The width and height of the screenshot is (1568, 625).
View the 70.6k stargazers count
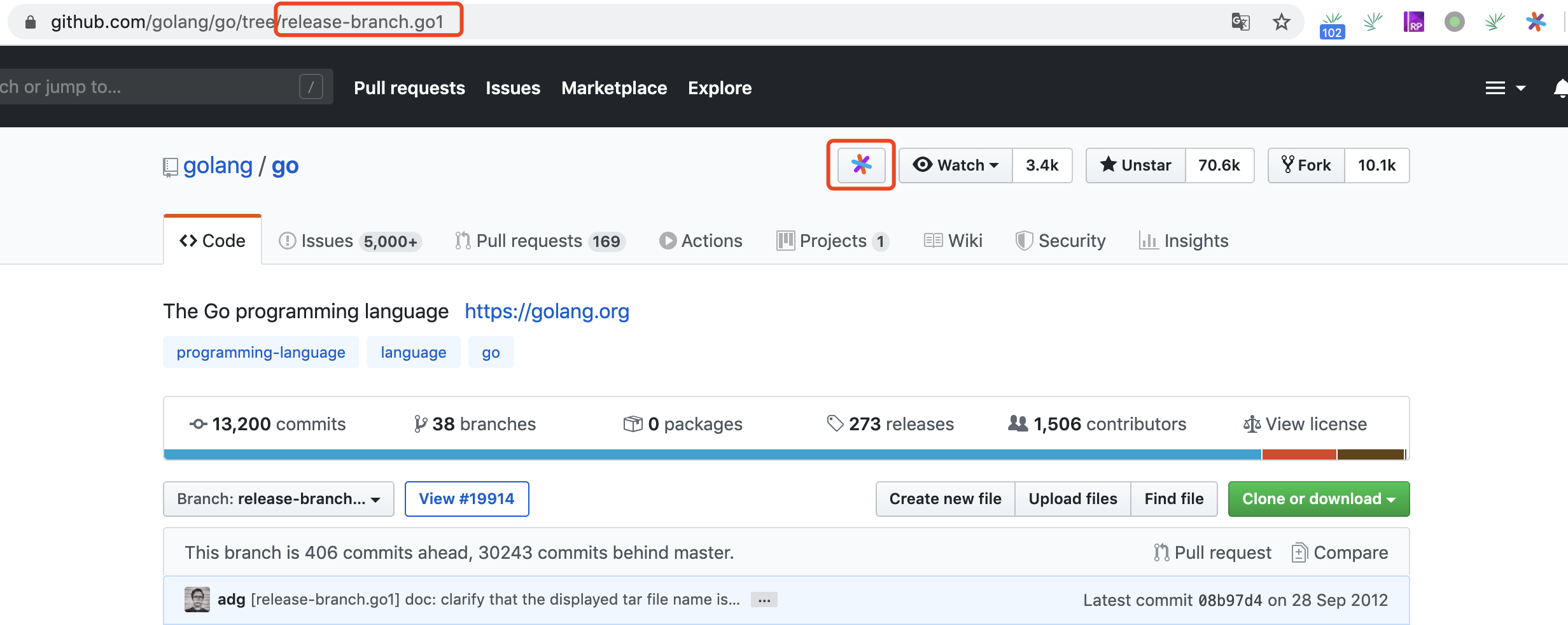coord(1219,165)
